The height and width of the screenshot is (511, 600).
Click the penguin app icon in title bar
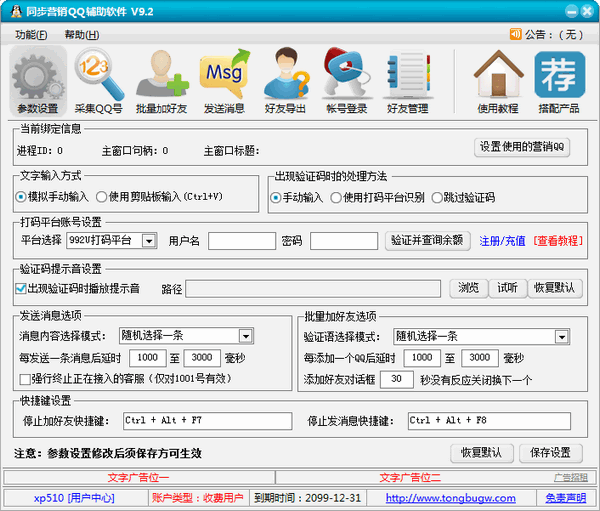click(x=16, y=11)
